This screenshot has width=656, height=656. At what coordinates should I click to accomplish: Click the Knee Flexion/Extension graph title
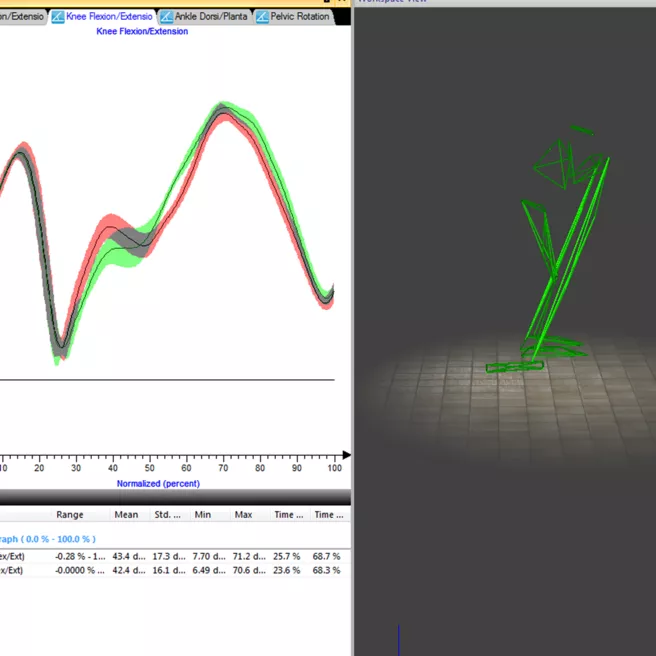[142, 31]
